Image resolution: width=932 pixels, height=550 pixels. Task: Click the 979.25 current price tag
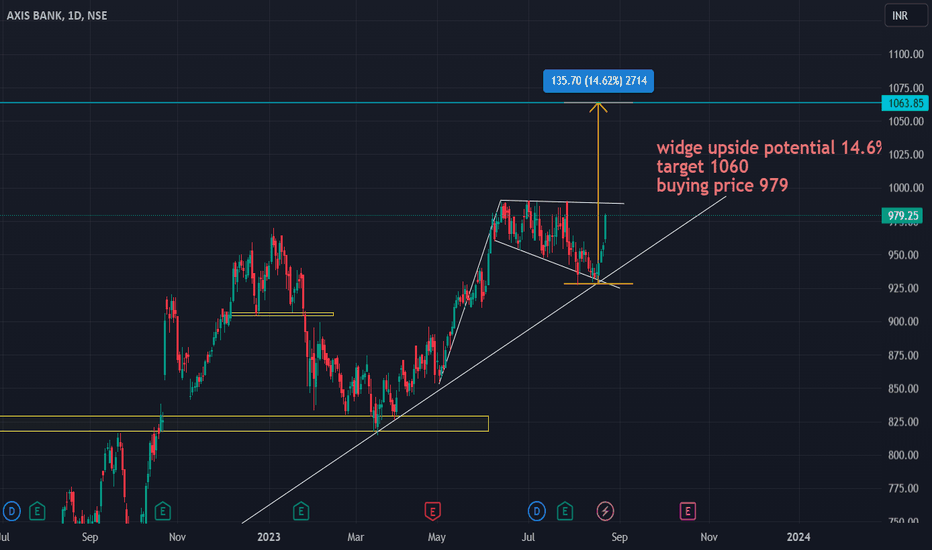[902, 215]
